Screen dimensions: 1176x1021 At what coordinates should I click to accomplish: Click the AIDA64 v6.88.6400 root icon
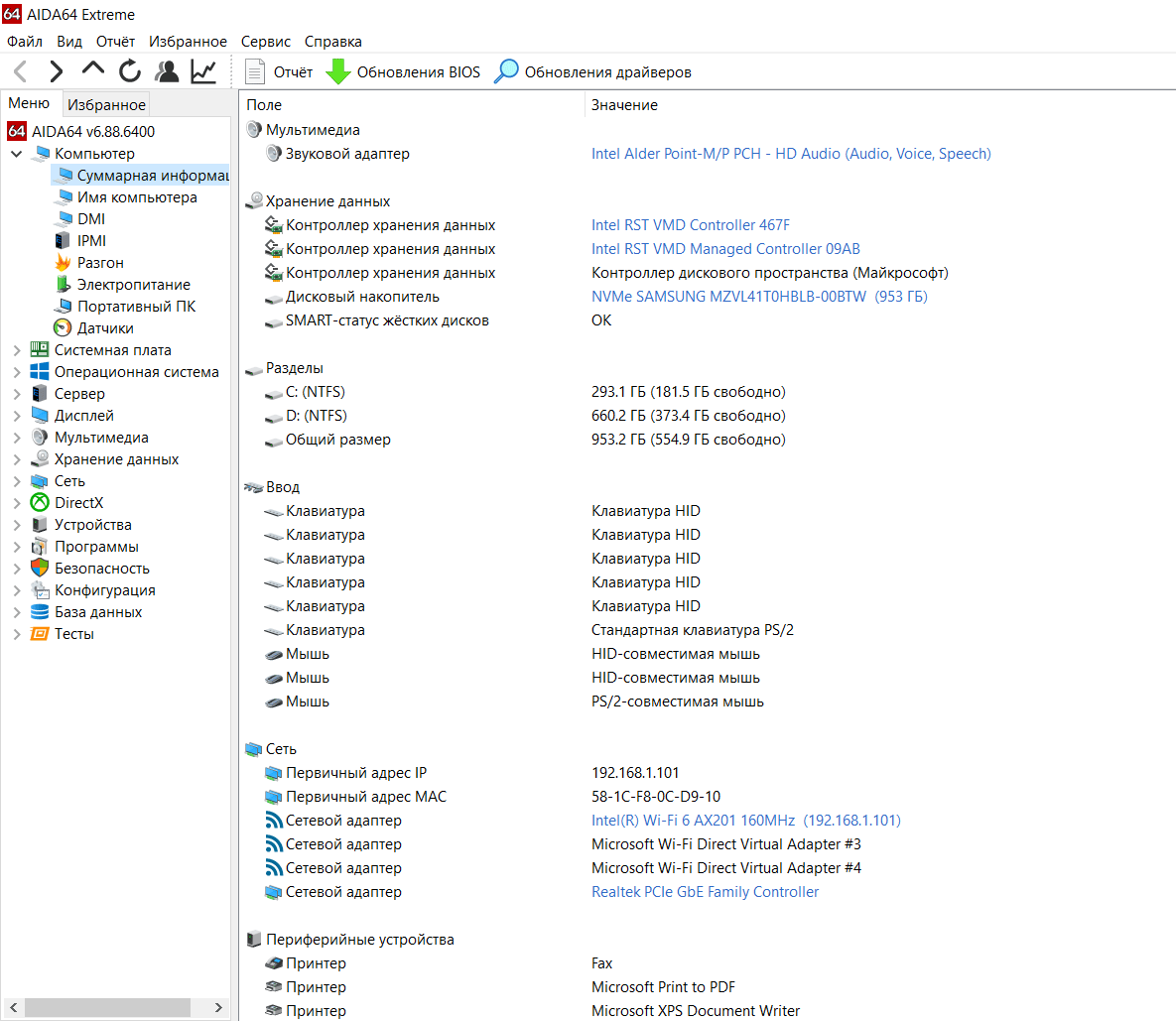(17, 131)
